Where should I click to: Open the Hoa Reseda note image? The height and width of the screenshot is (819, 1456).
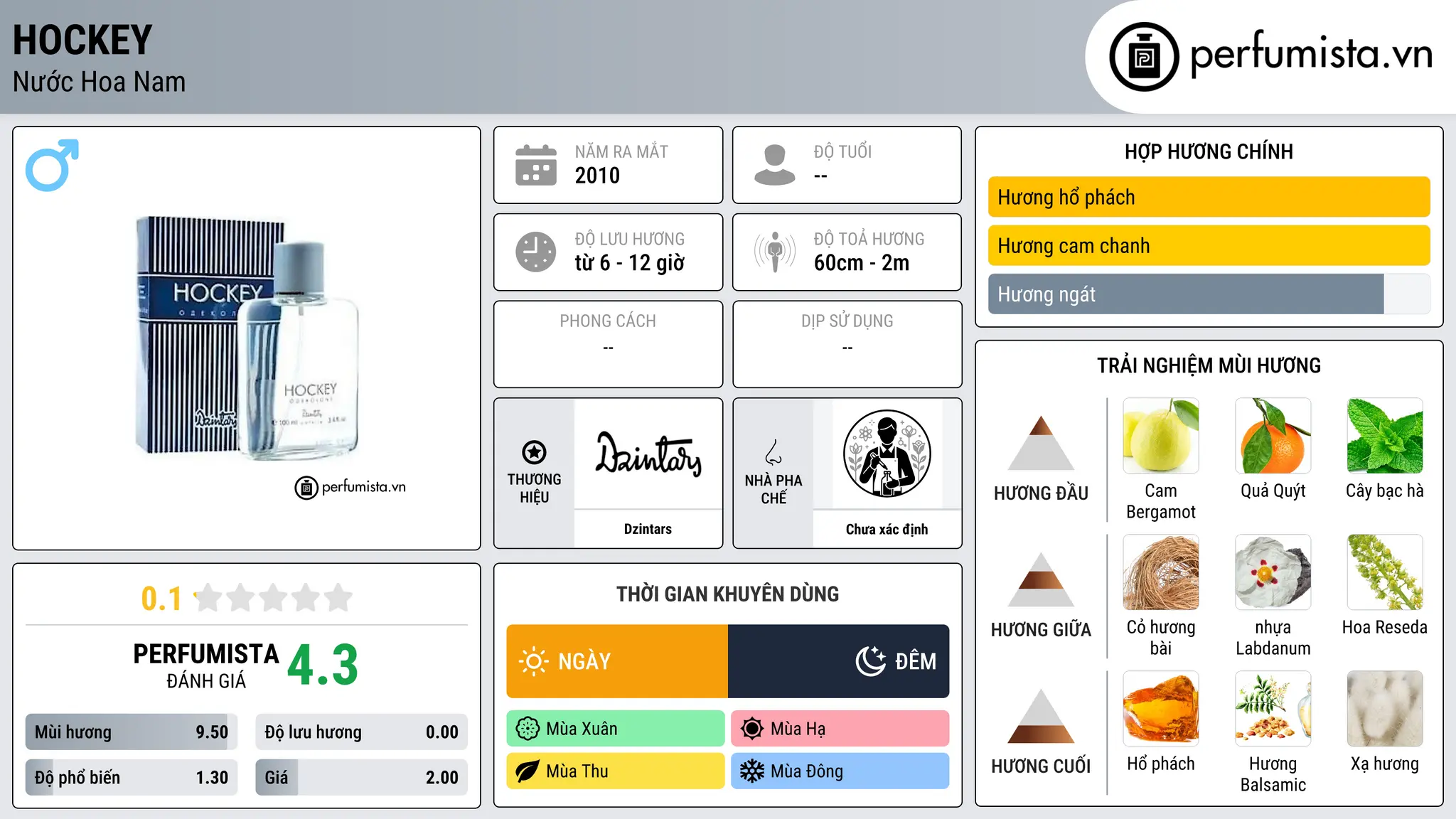(x=1385, y=572)
